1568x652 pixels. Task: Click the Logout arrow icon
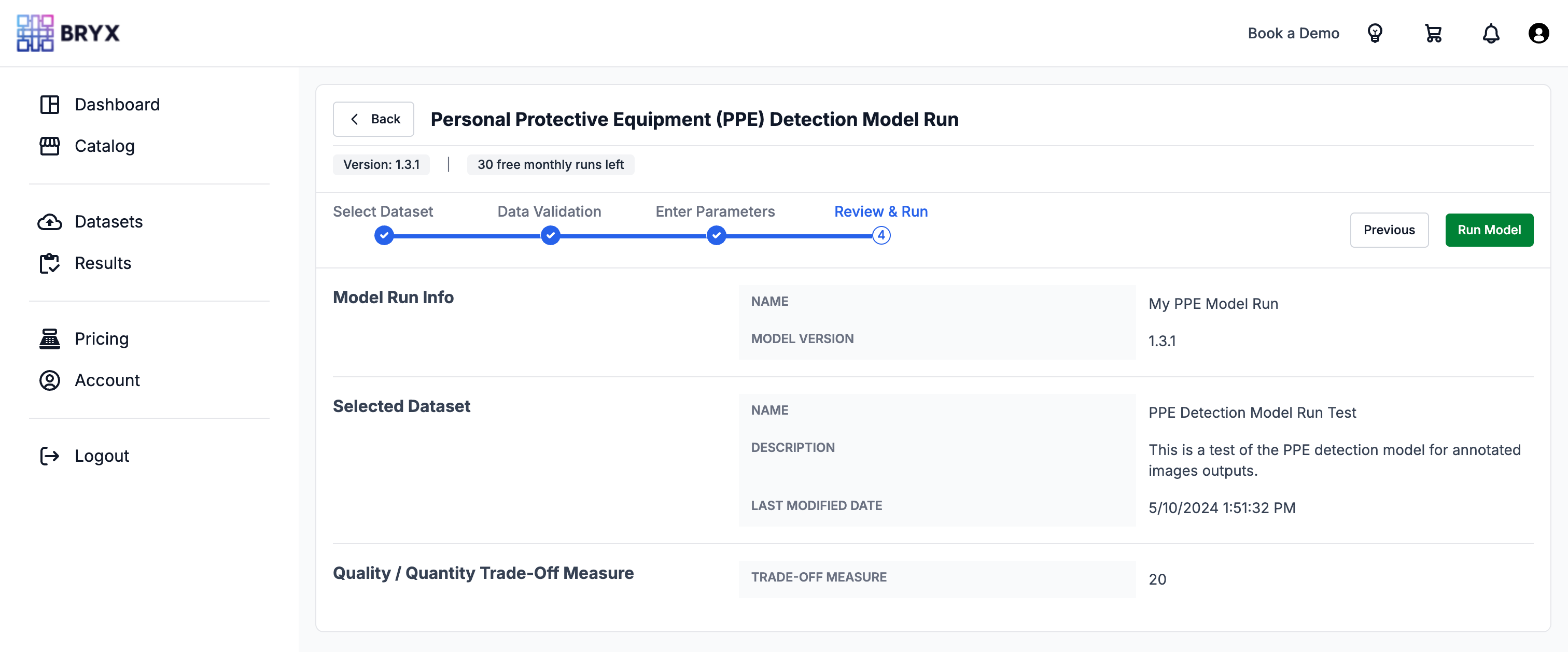click(x=50, y=456)
